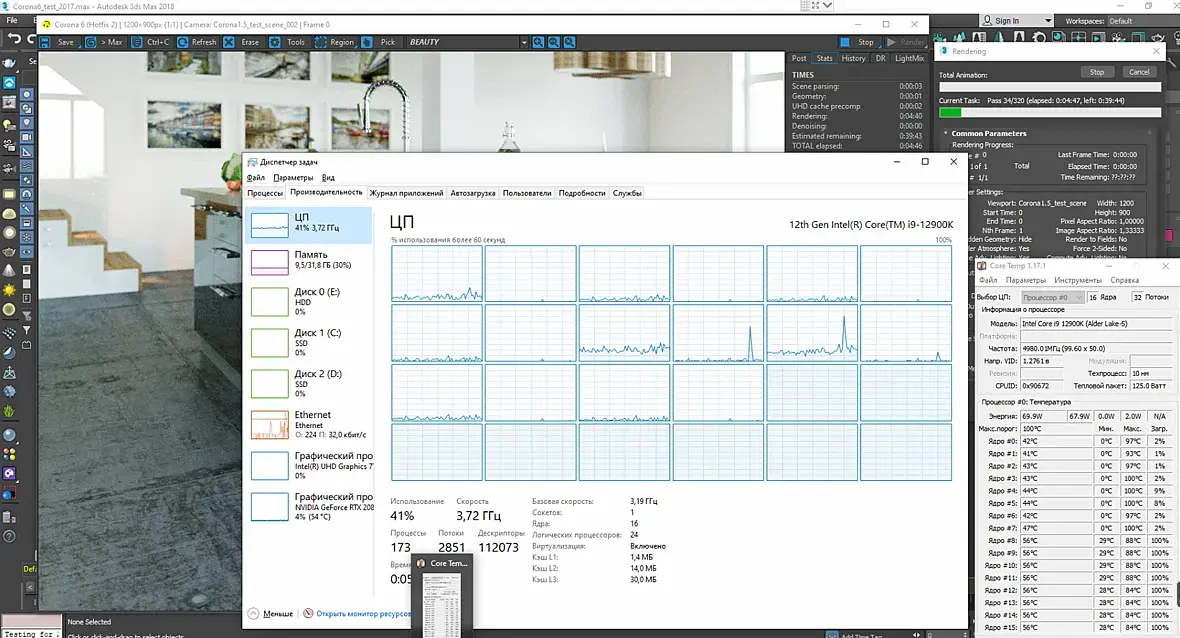Click the Частота value field in Core Temp
This screenshot has width=1180, height=638.
[1096, 348]
